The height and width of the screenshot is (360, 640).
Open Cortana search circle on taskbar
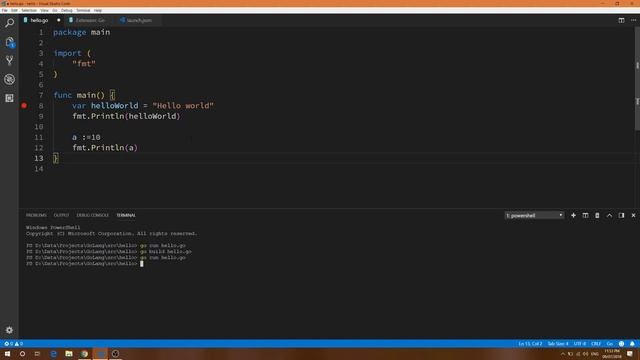coord(22,353)
